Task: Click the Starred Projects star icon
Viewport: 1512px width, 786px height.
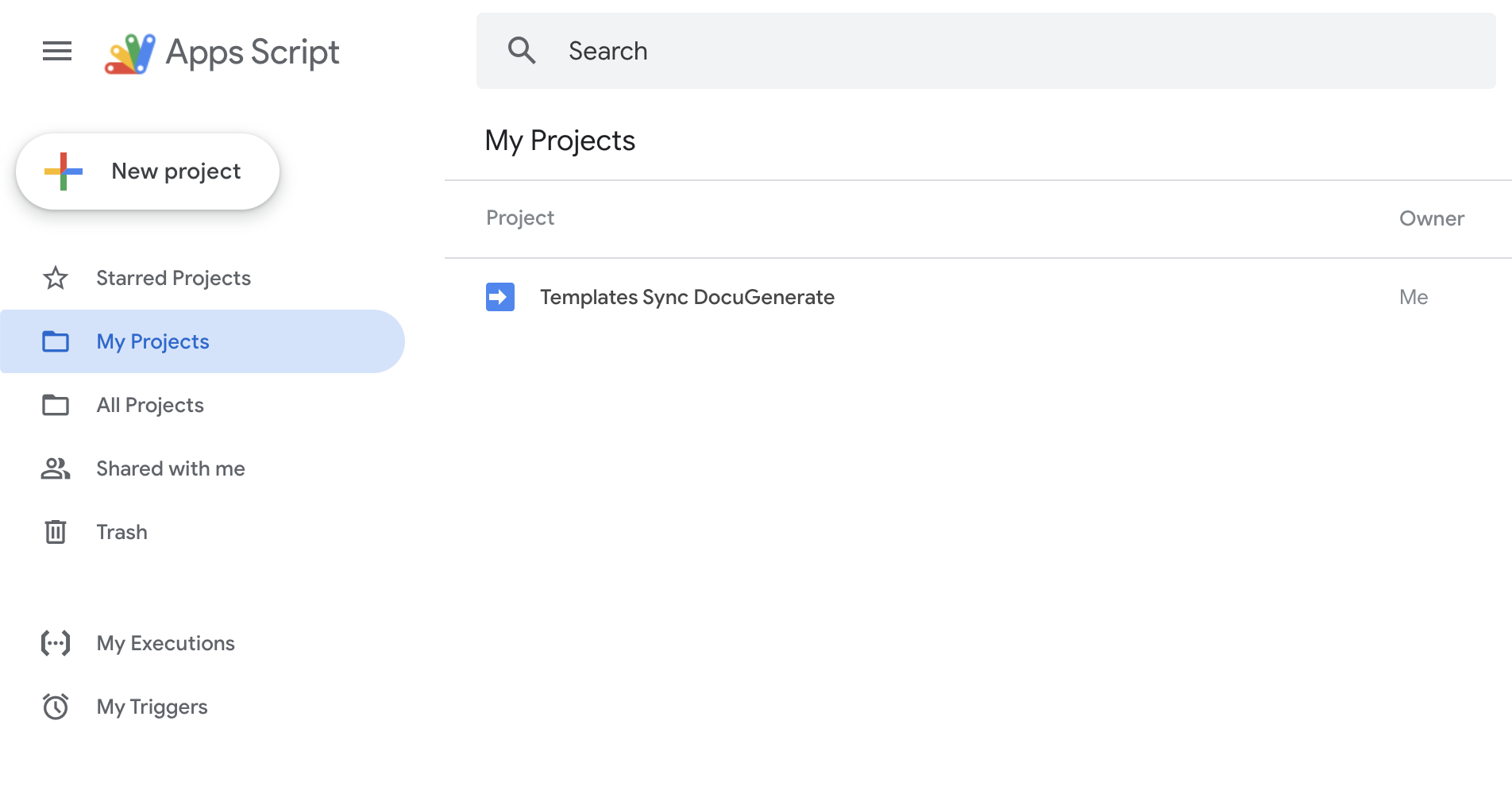Action: pos(56,278)
